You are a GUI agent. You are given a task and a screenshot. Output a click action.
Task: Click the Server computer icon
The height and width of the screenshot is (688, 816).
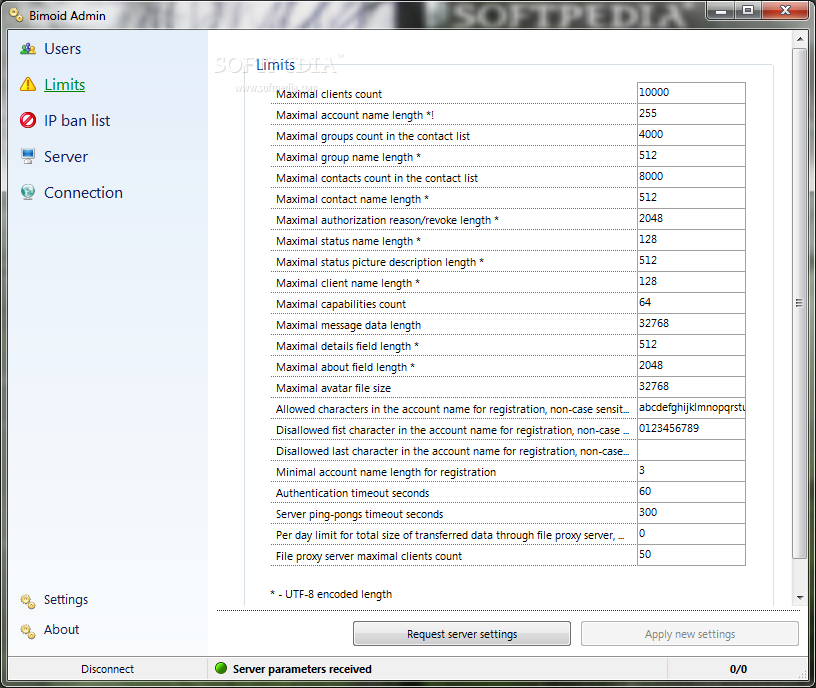point(28,156)
